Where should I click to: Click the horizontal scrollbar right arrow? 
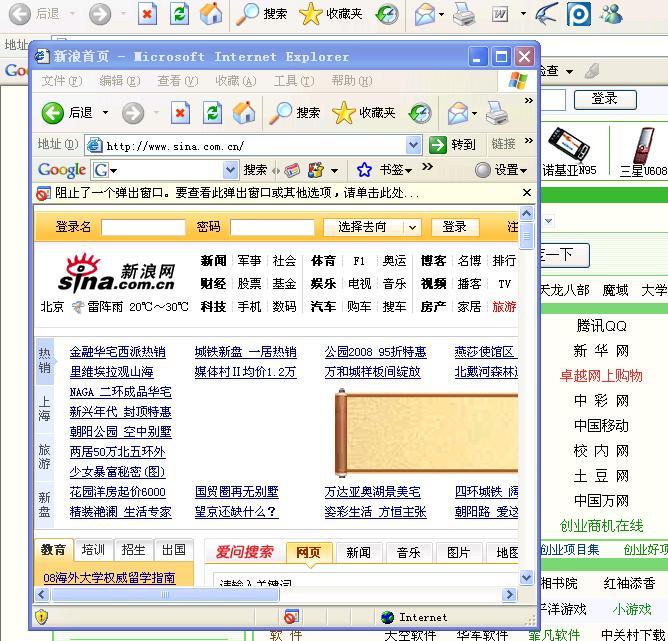[509, 594]
